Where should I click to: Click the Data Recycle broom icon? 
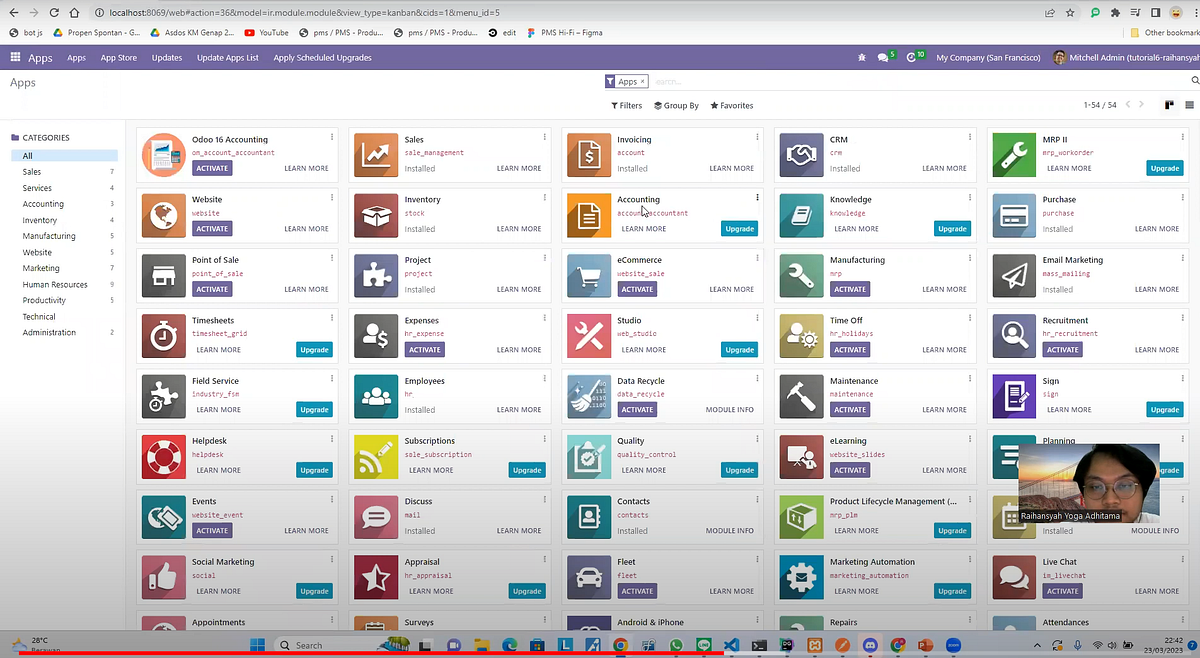[x=589, y=396]
